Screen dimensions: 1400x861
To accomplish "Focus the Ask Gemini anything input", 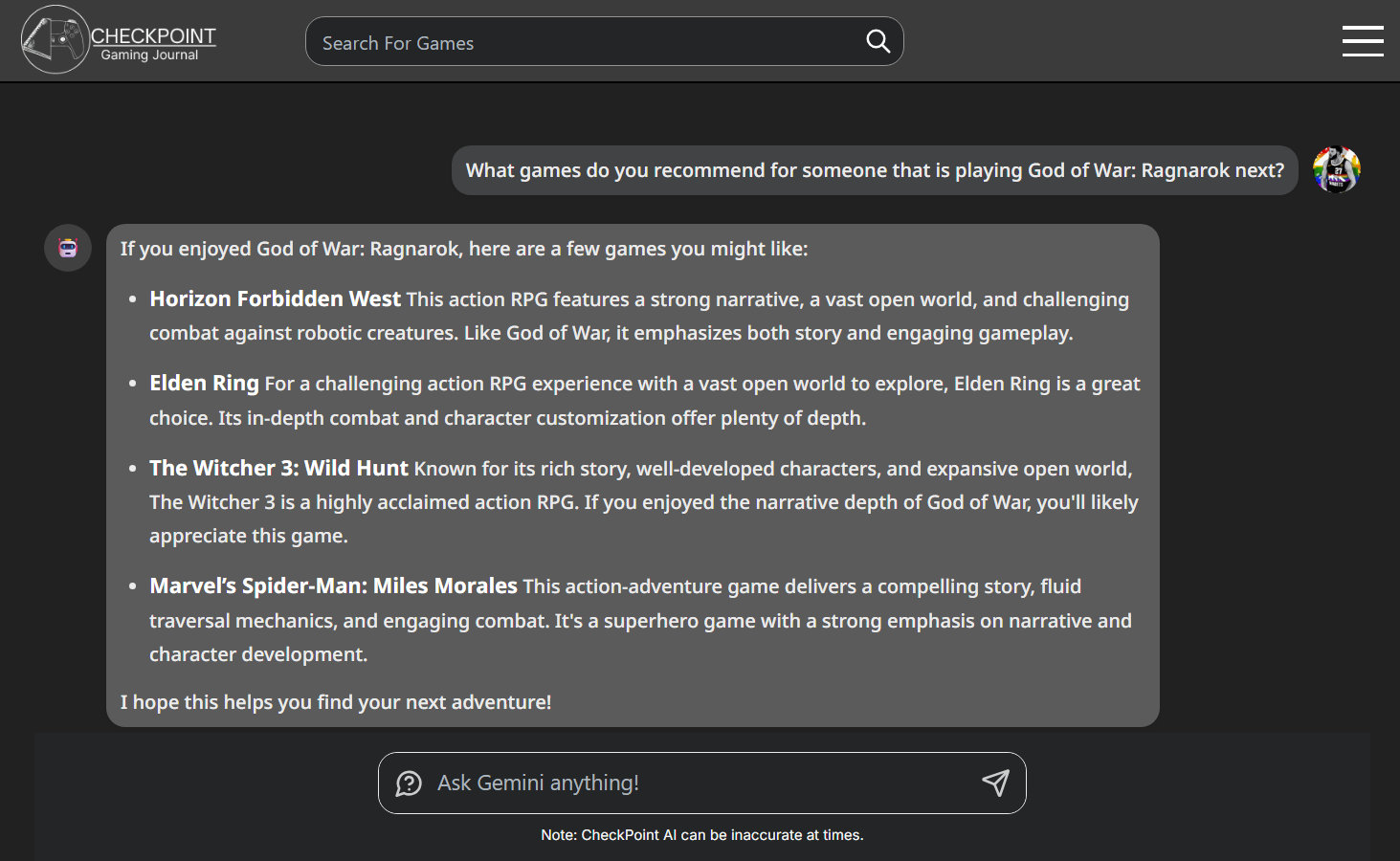I will coord(702,784).
